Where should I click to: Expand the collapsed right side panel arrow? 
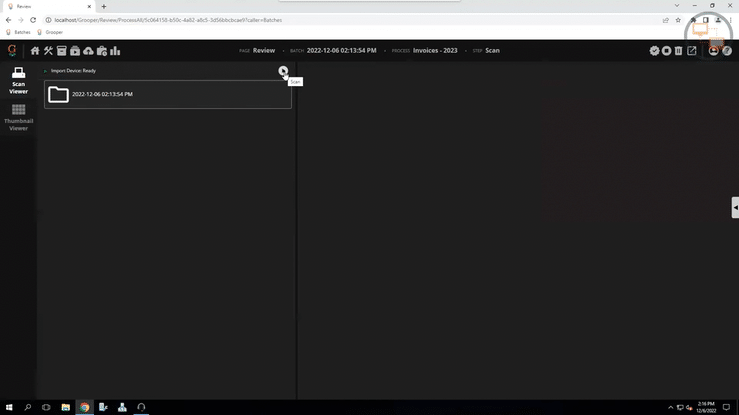(x=735, y=207)
